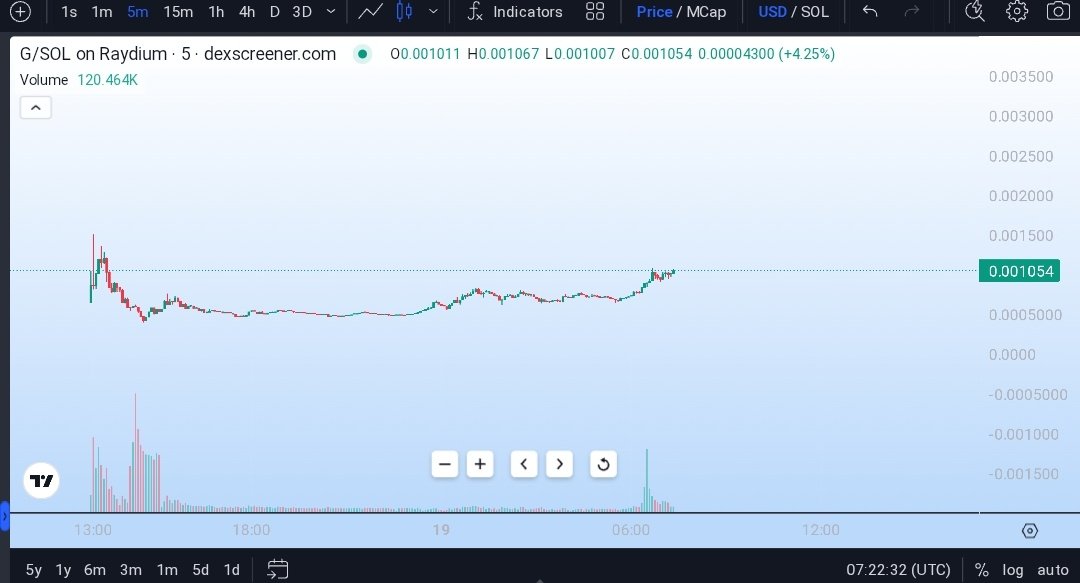
Task: Switch chart to Price mode
Action: (654, 12)
